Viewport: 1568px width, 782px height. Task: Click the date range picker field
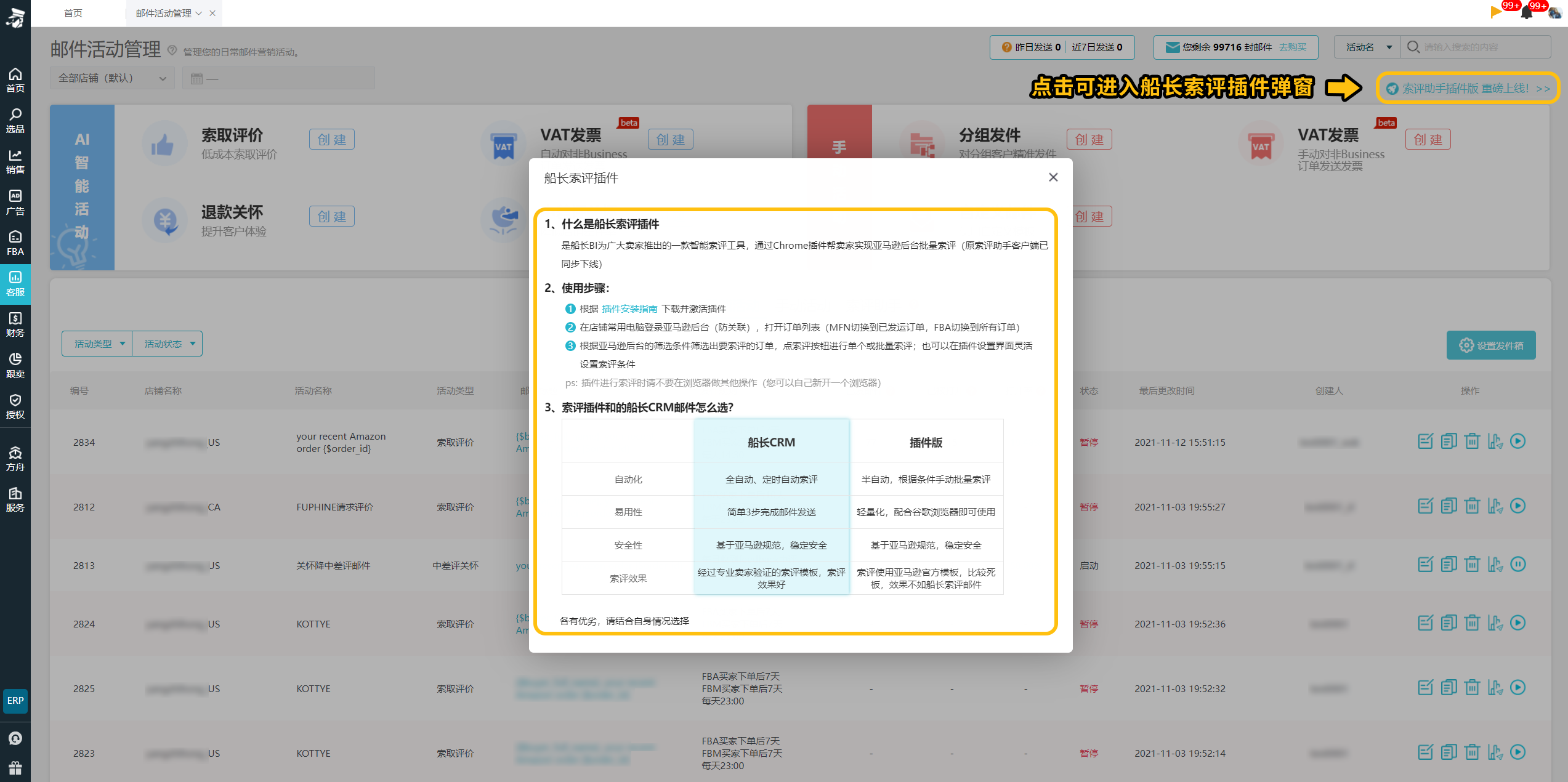tap(278, 78)
